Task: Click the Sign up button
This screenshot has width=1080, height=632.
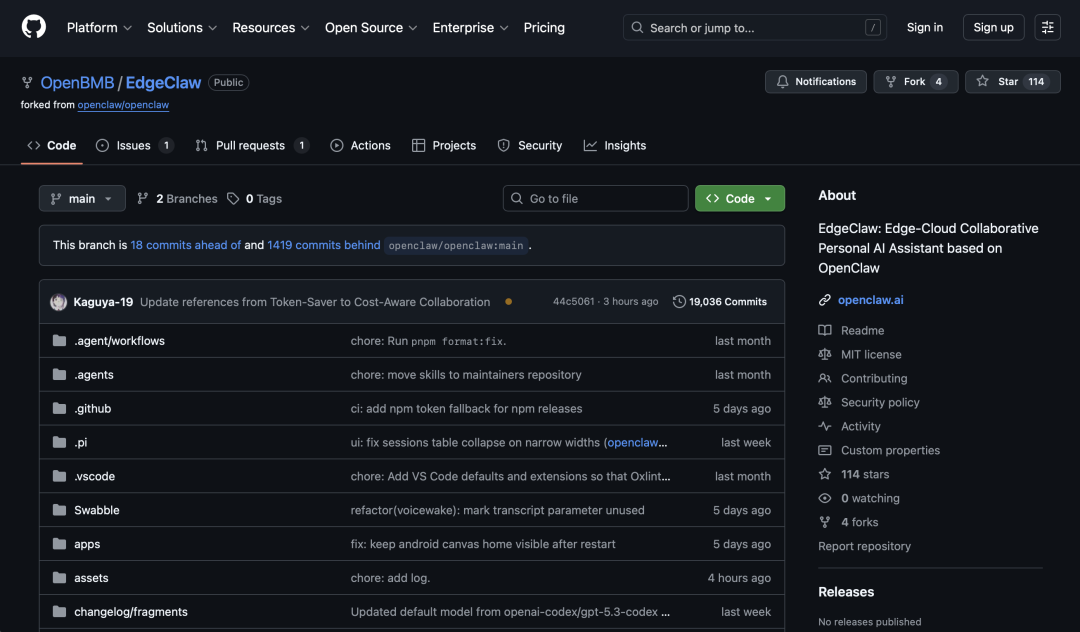Action: pyautogui.click(x=993, y=28)
